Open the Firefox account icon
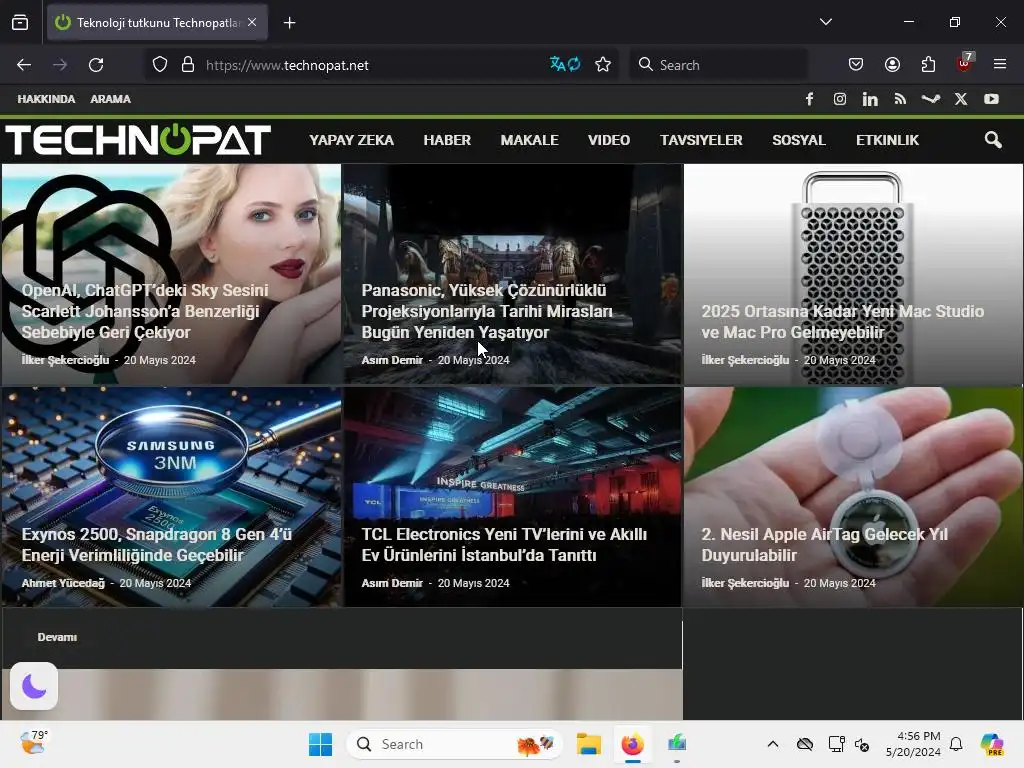The image size is (1024, 768). point(892,64)
